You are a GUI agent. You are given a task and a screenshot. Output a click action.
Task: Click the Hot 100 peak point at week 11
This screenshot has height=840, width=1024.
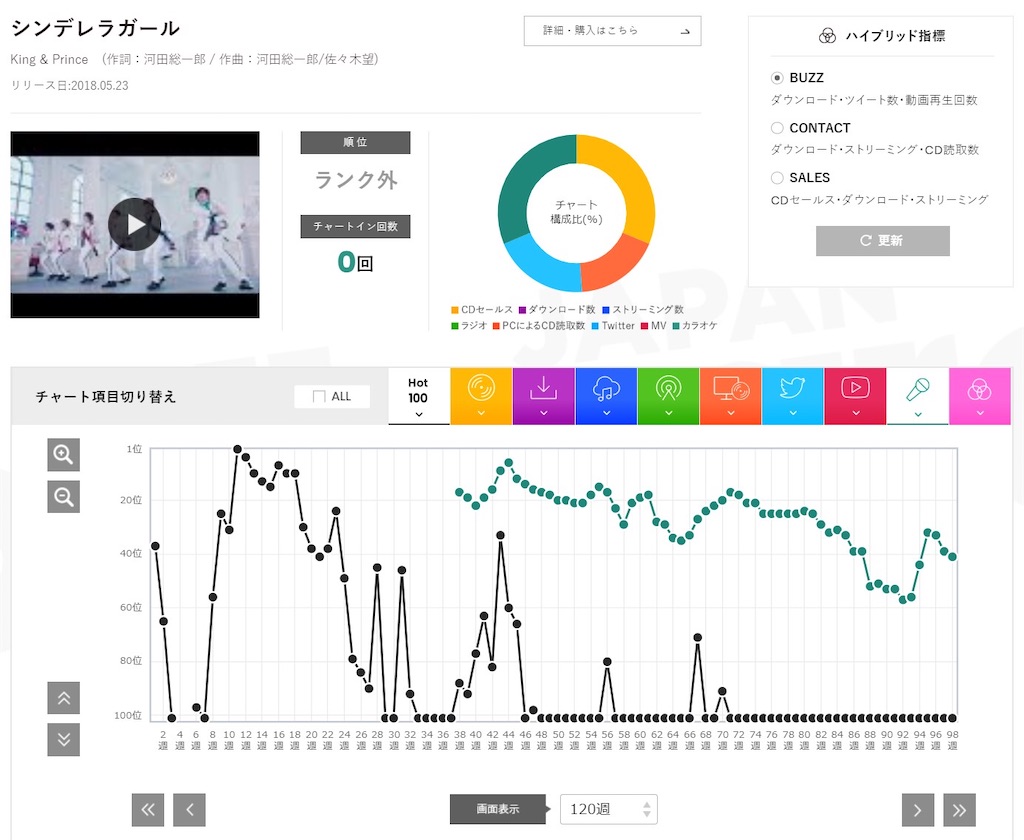point(237,449)
